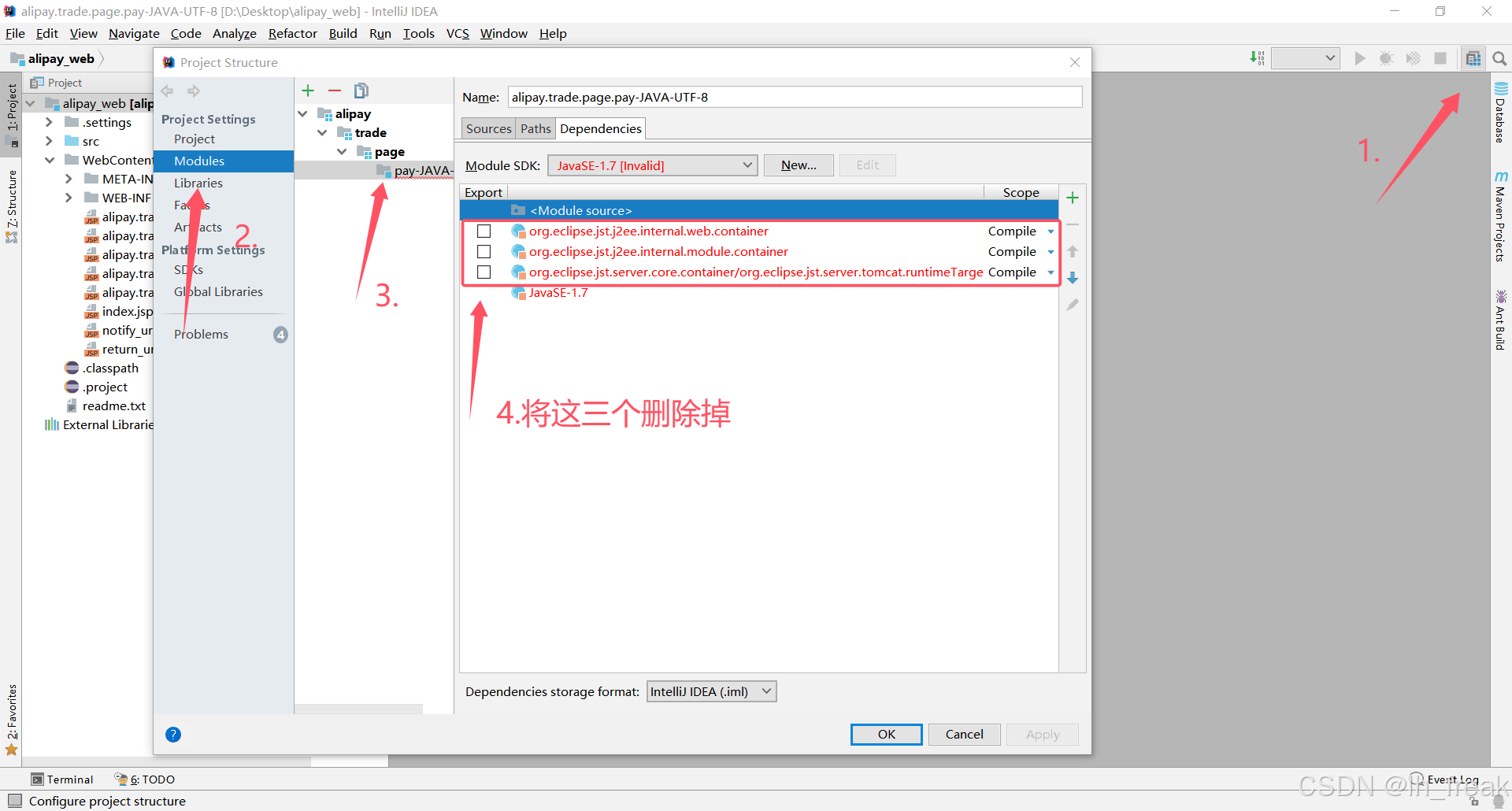Open Project Structure from the main toolbar
The height and width of the screenshot is (811, 1512).
pyautogui.click(x=1473, y=58)
